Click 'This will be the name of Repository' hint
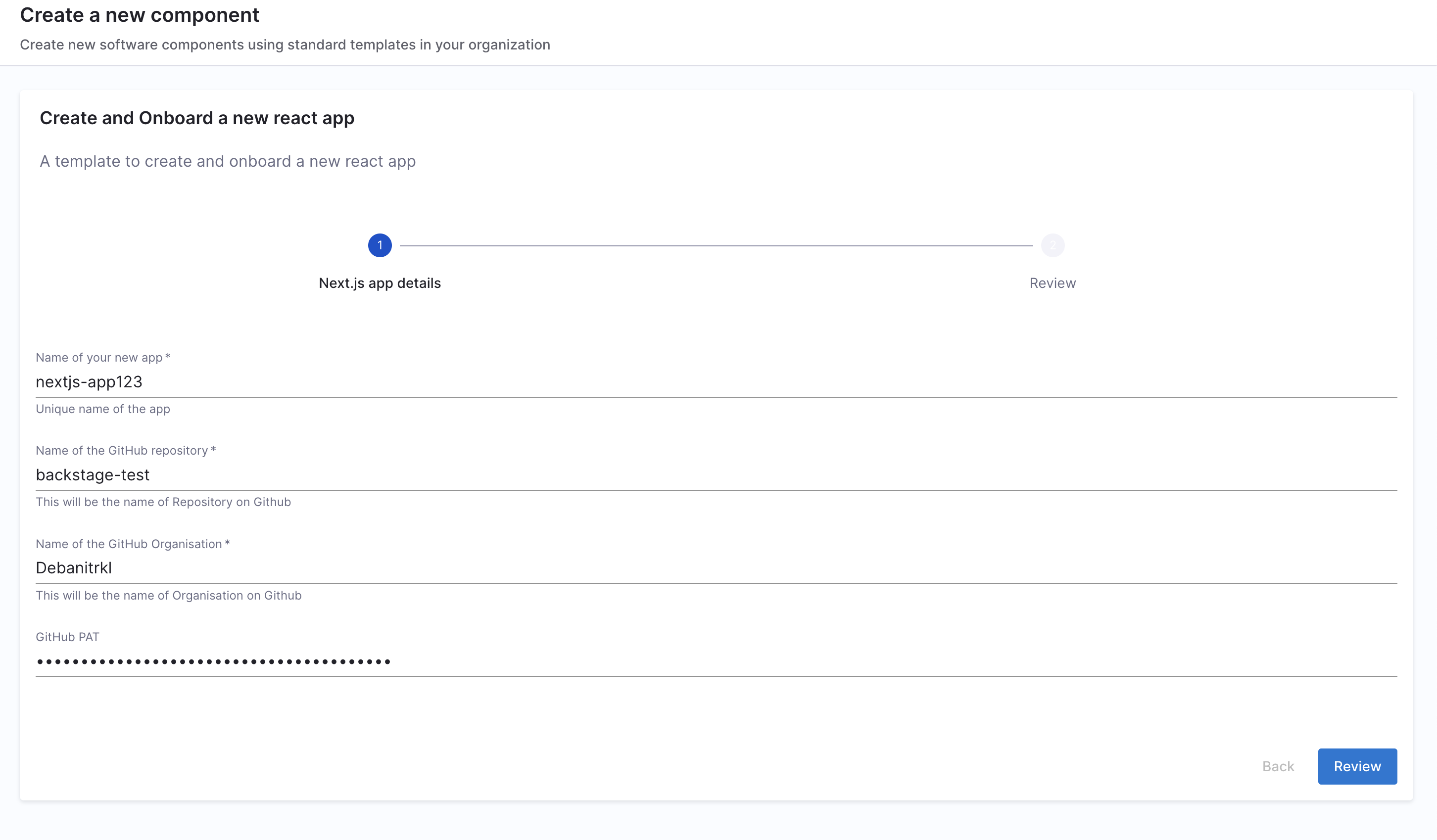 pos(163,502)
